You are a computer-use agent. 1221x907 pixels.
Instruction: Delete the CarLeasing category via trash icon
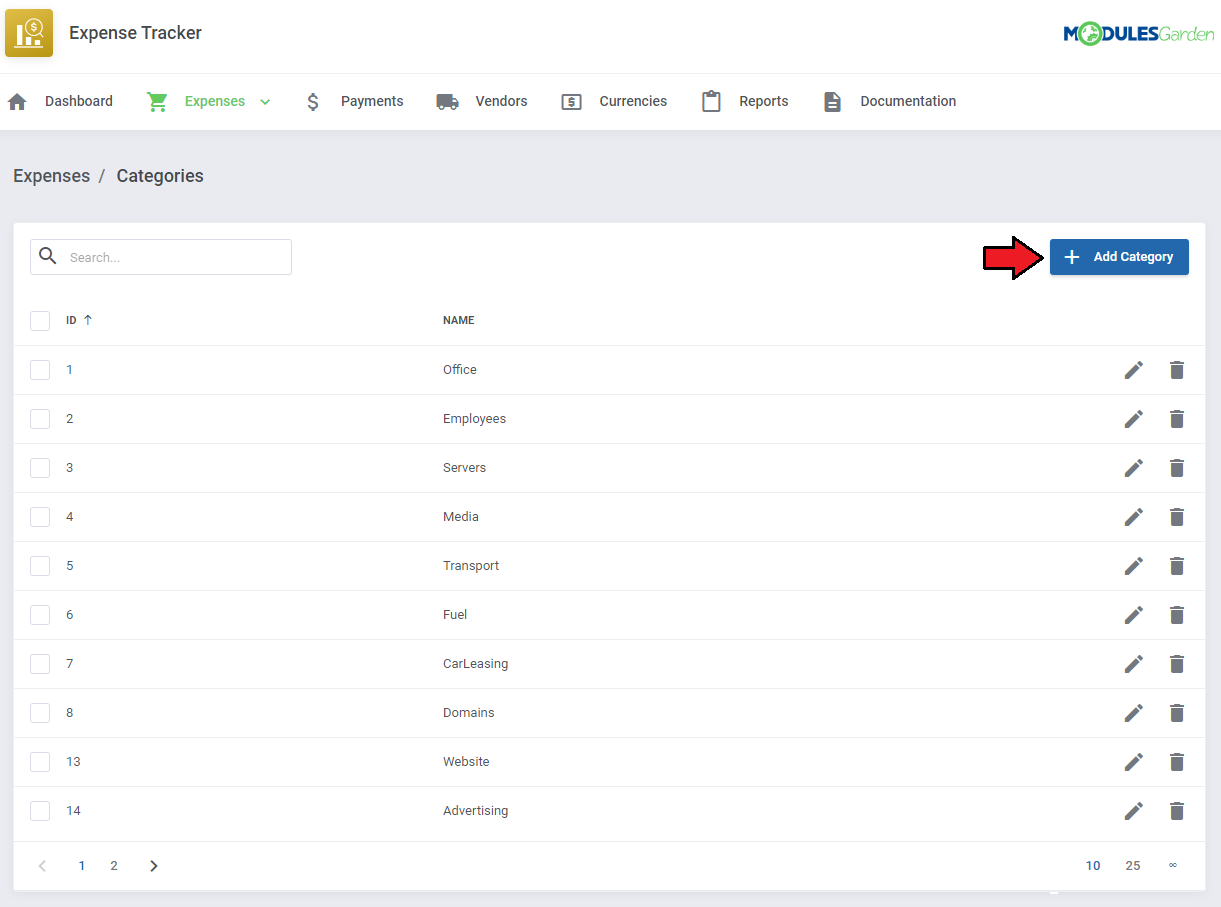coord(1177,664)
